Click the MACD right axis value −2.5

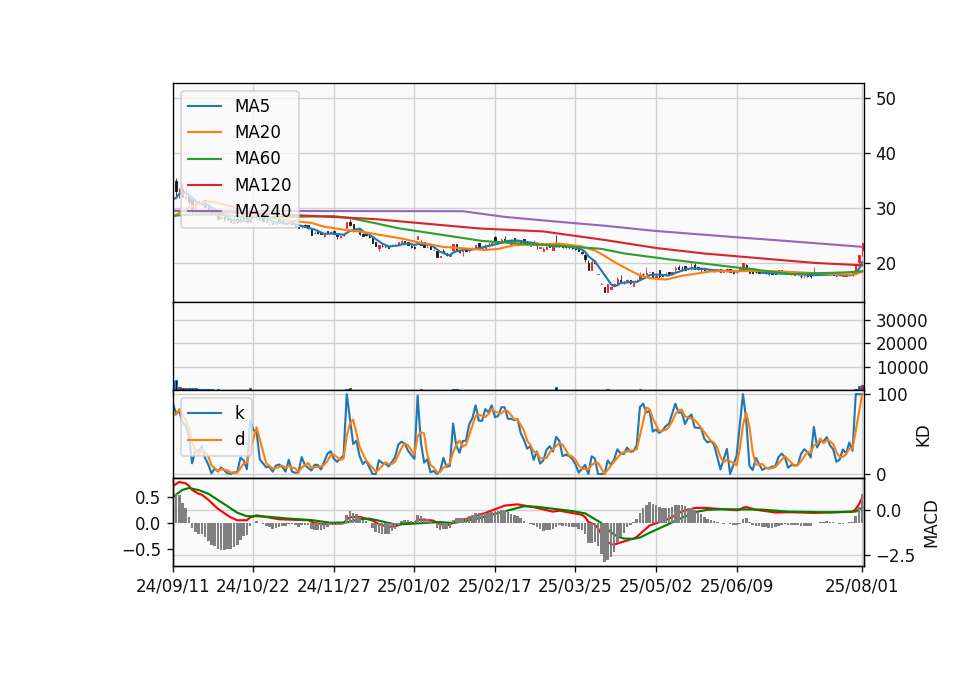[894, 557]
